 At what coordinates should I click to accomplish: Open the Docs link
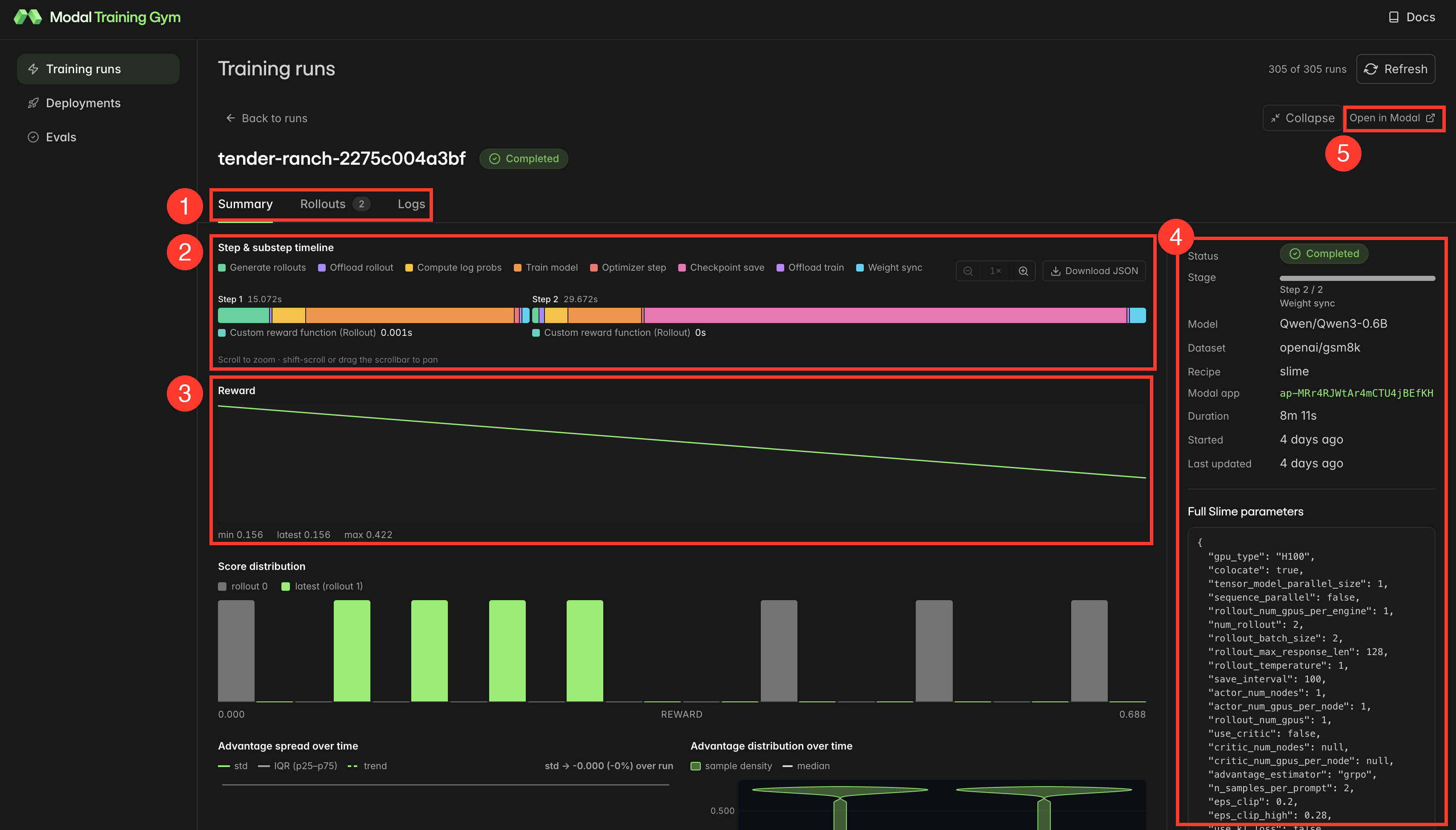[x=1412, y=17]
